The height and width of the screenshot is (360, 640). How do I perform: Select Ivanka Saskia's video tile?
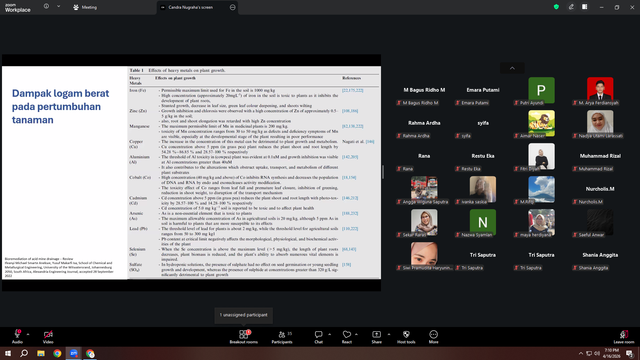(x=483, y=190)
